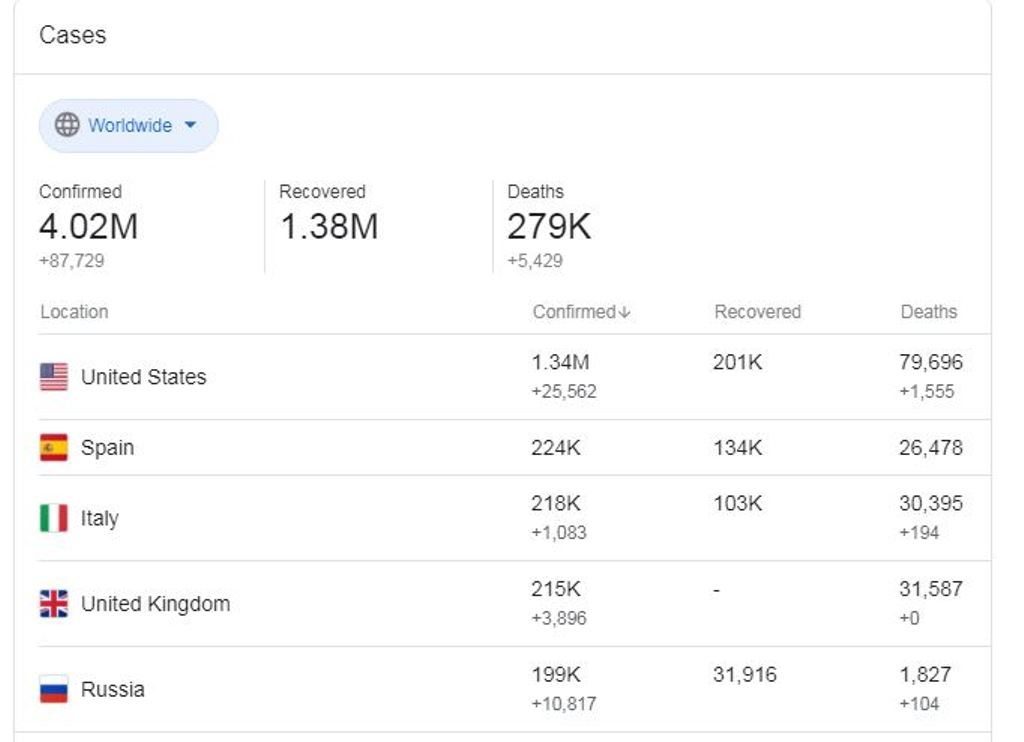Click the sort arrow beside Confirmed column
The width and height of the screenshot is (1024, 742).
pos(624,312)
